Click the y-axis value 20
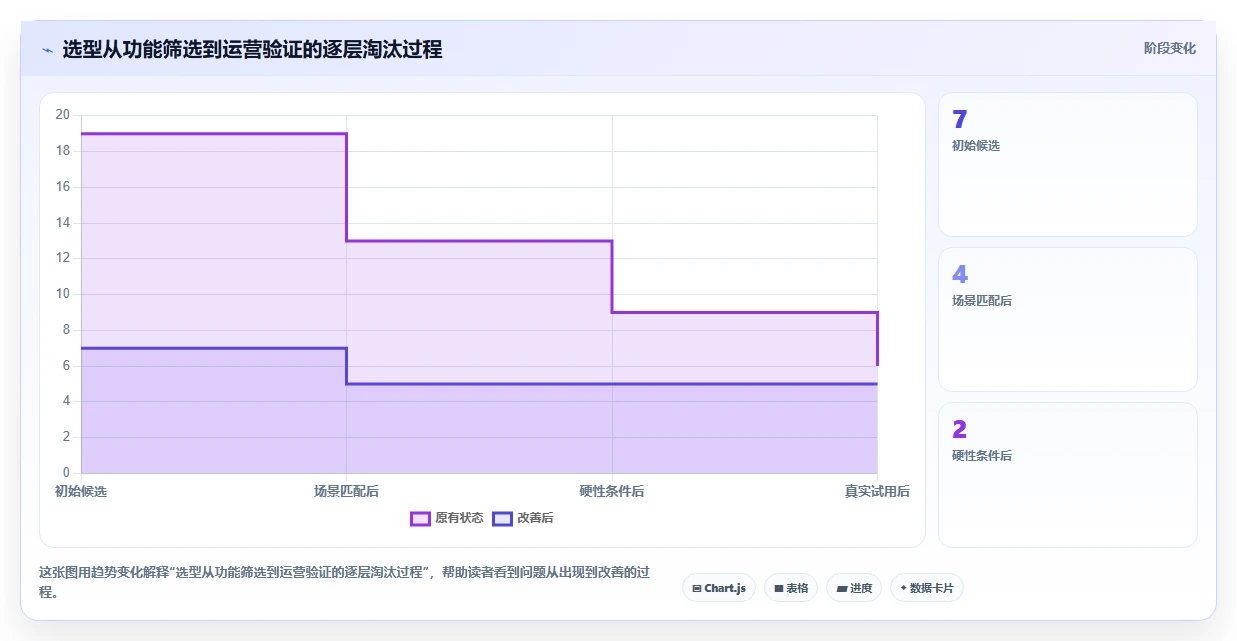Image resolution: width=1237 pixels, height=641 pixels. point(63,115)
